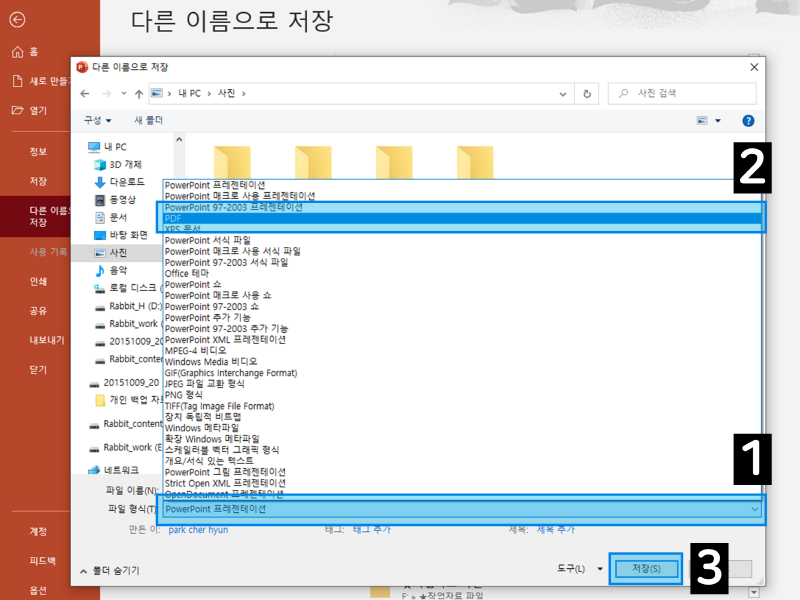Click the 사진 검색 search field
This screenshot has width=800, height=600.
(x=682, y=93)
